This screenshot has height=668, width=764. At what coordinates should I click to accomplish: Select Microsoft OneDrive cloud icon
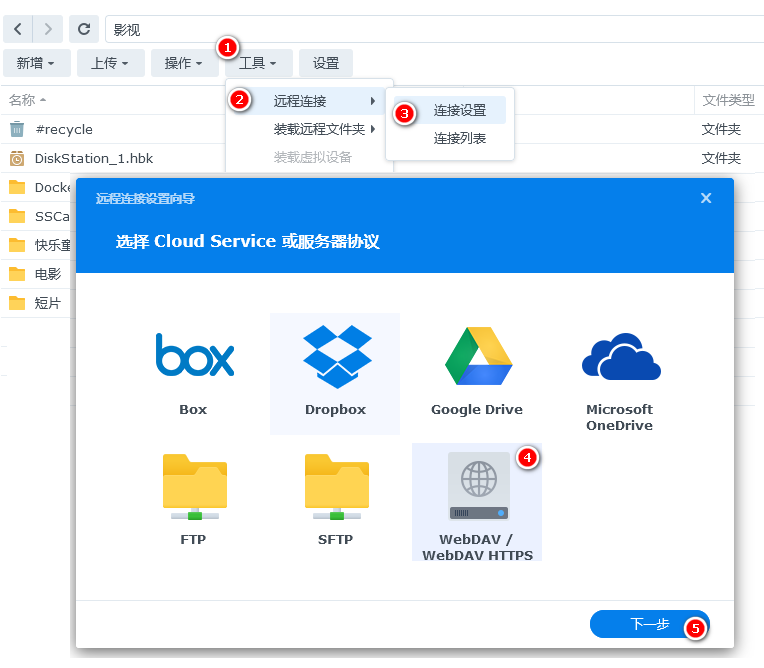pyautogui.click(x=621, y=356)
